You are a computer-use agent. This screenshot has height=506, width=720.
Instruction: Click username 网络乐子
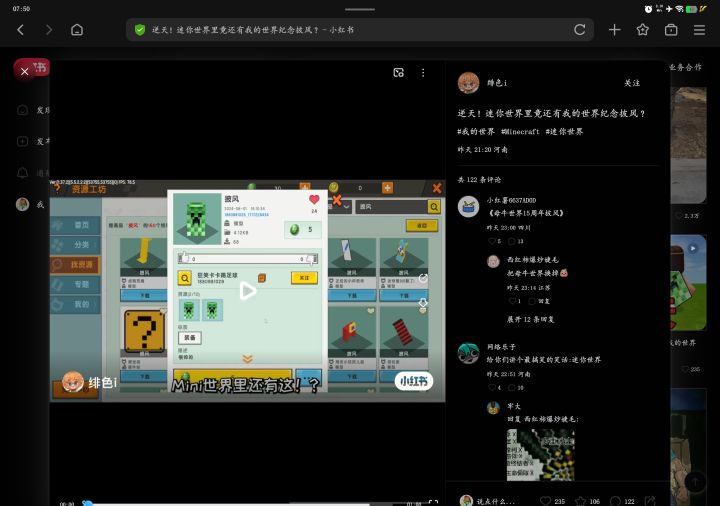(x=501, y=347)
